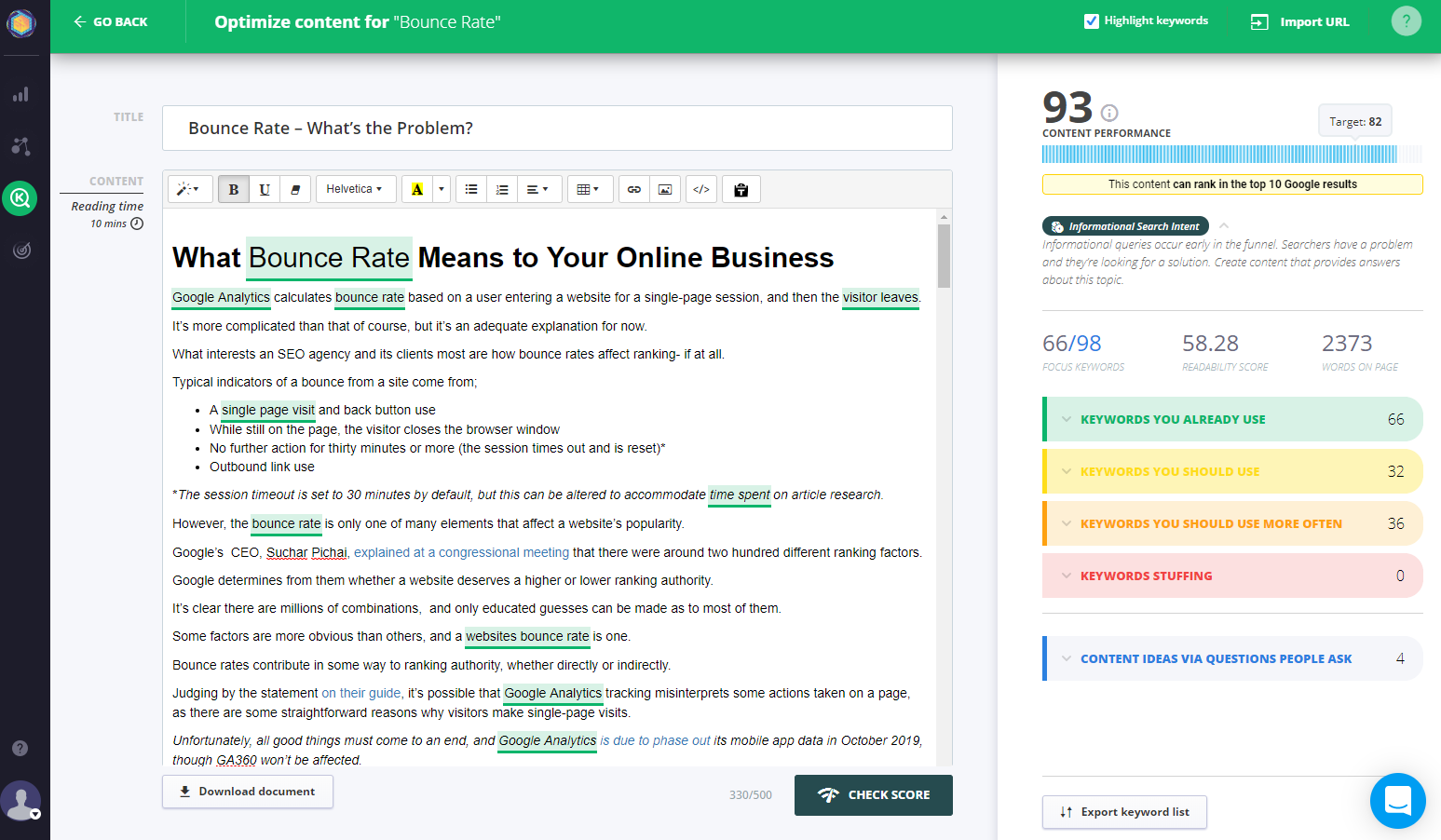Insert a picture into the content
The height and width of the screenshot is (840, 1441).
click(x=665, y=189)
